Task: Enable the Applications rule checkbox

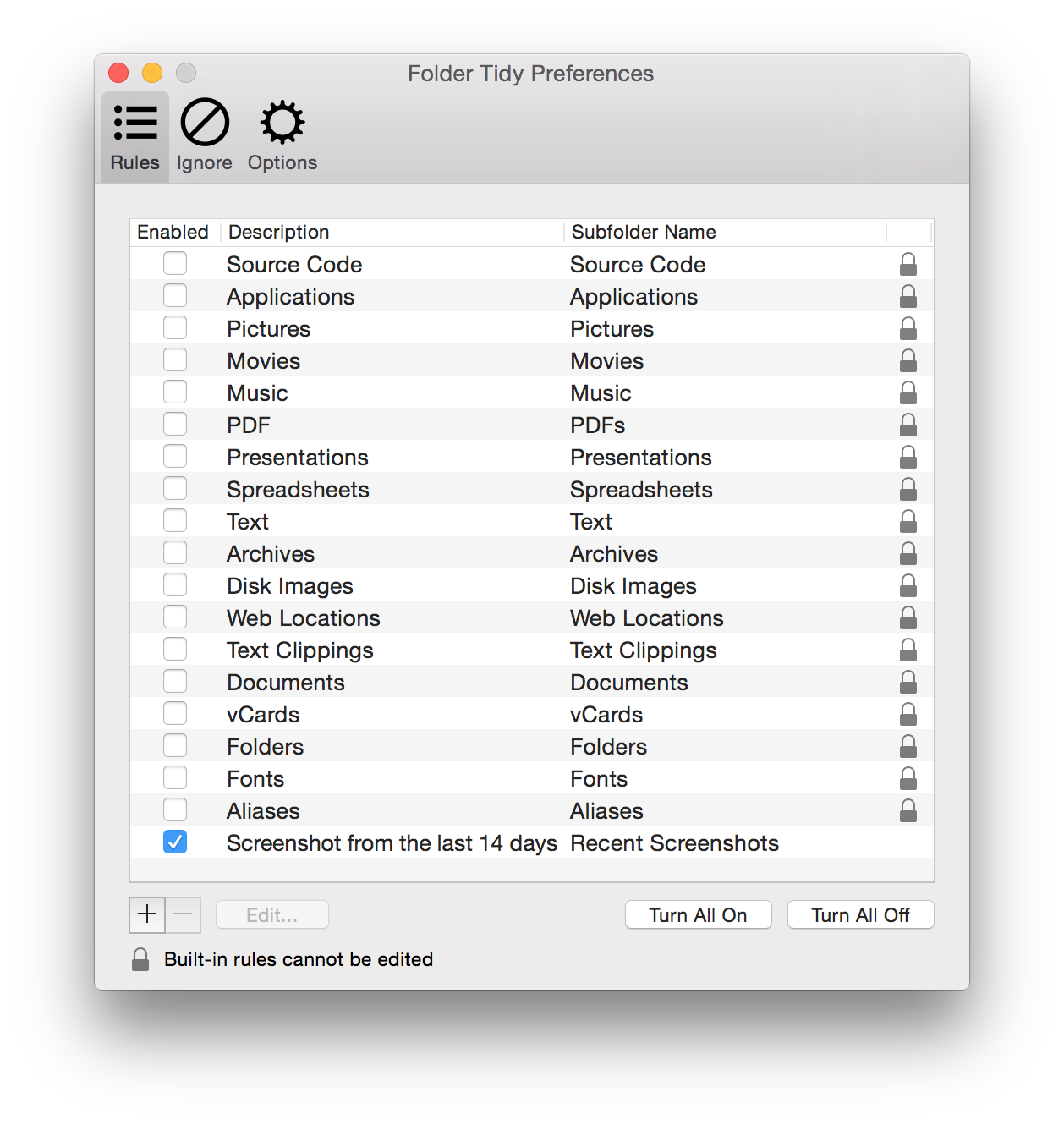Action: click(175, 295)
